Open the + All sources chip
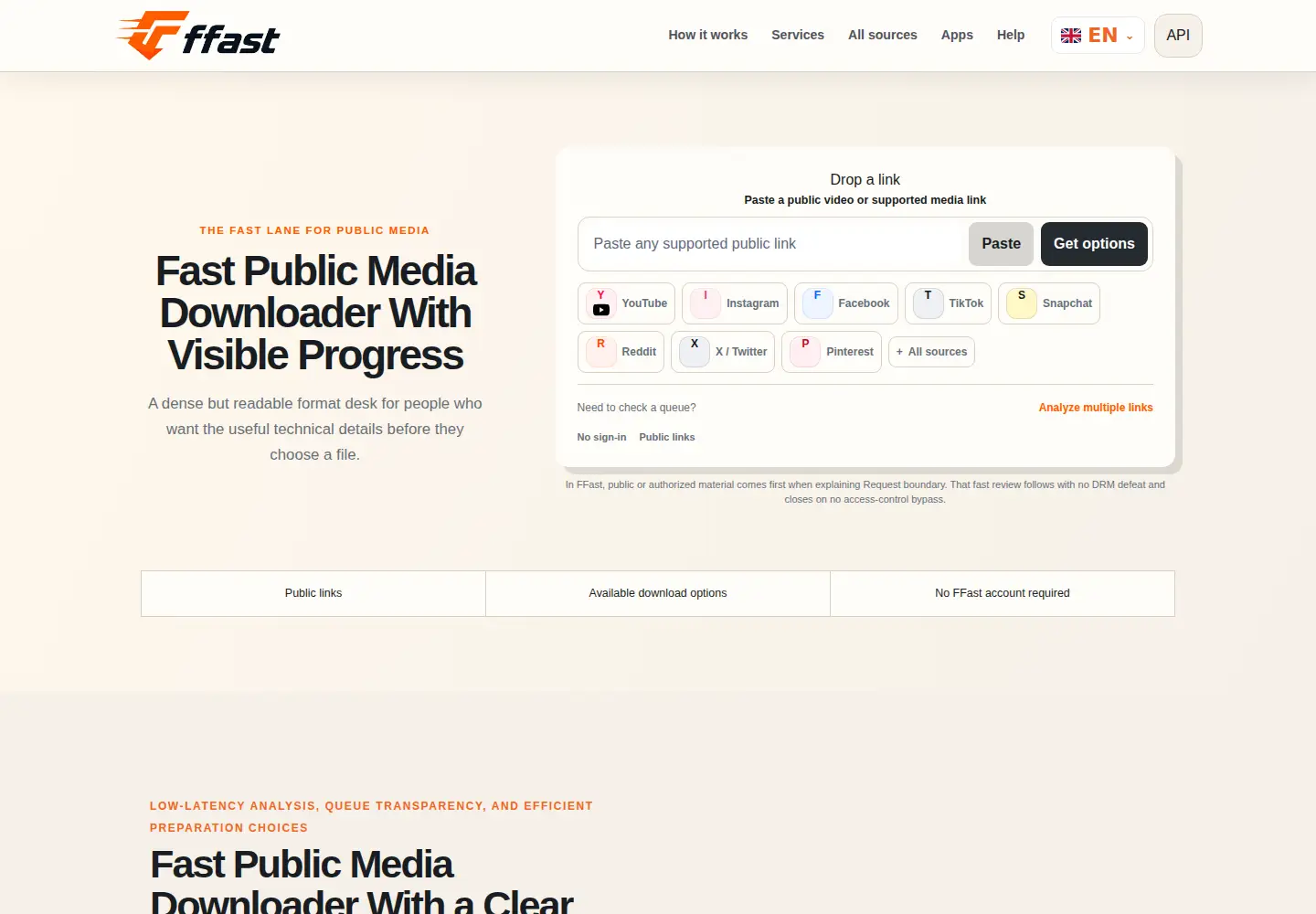 click(931, 352)
